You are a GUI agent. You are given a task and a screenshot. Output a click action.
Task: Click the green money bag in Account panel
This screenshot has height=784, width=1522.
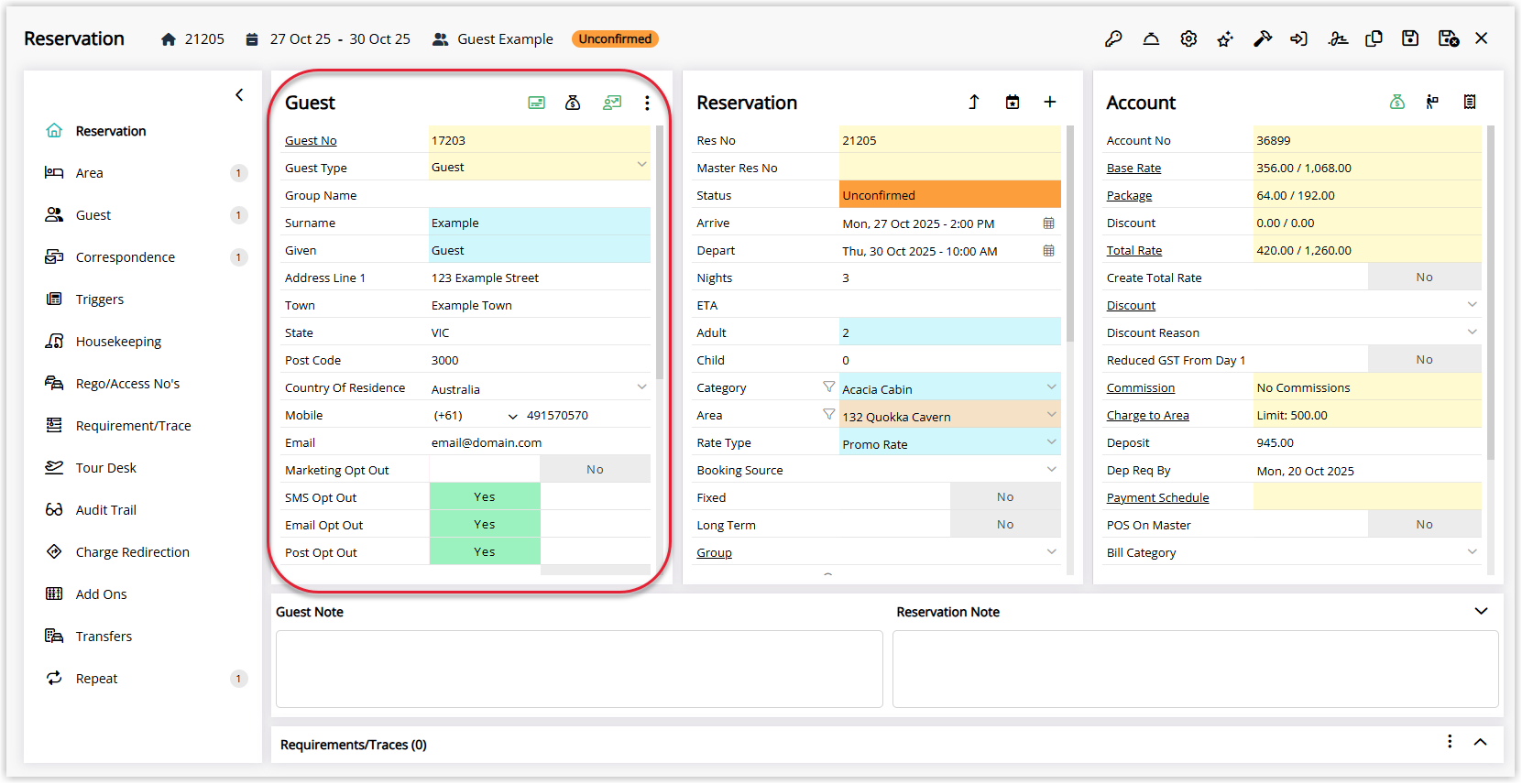click(1397, 103)
